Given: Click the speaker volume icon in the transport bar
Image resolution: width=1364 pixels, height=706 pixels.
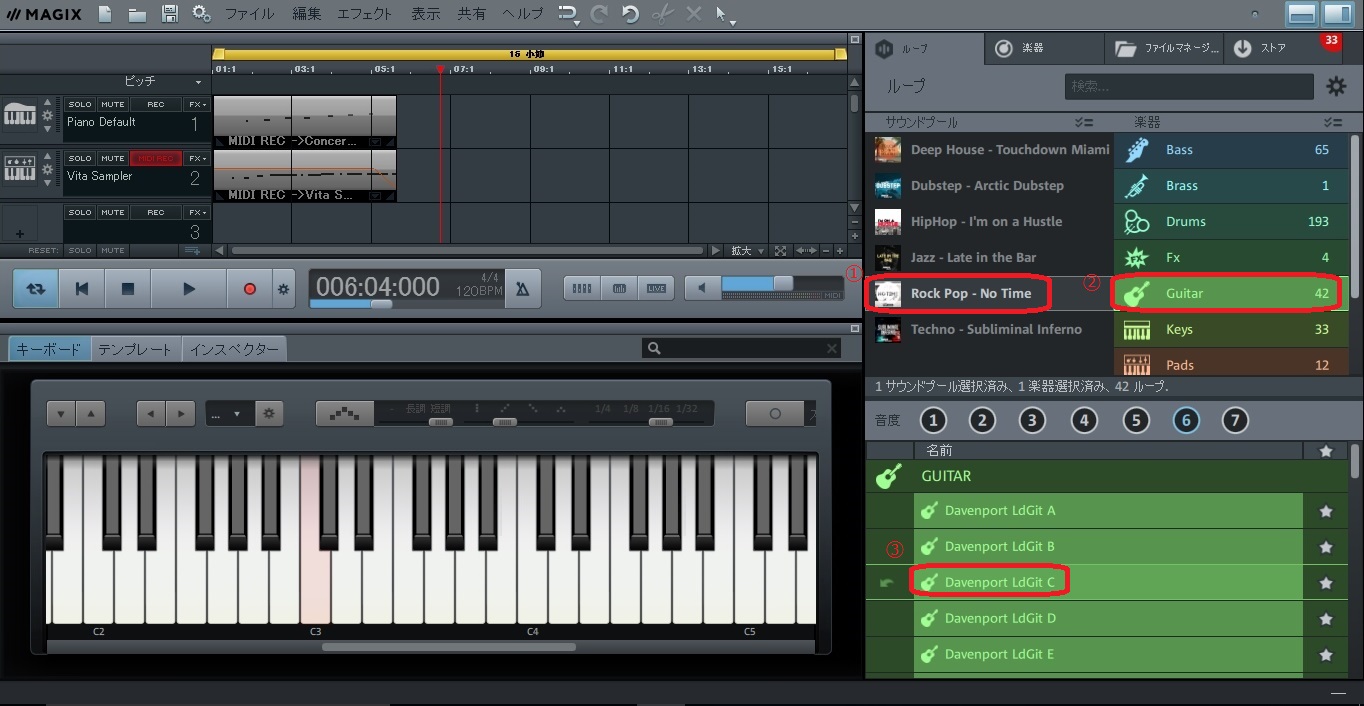Looking at the screenshot, I should coord(702,288).
